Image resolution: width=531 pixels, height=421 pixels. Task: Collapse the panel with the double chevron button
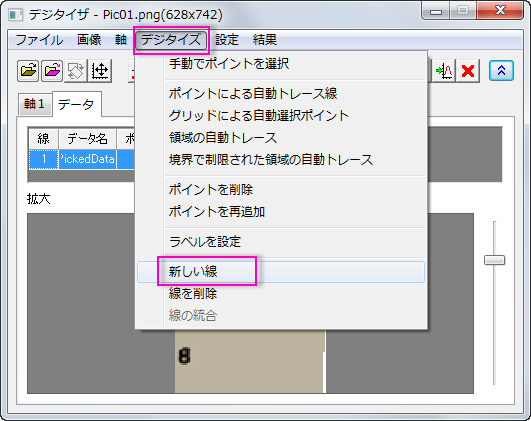pyautogui.click(x=501, y=70)
